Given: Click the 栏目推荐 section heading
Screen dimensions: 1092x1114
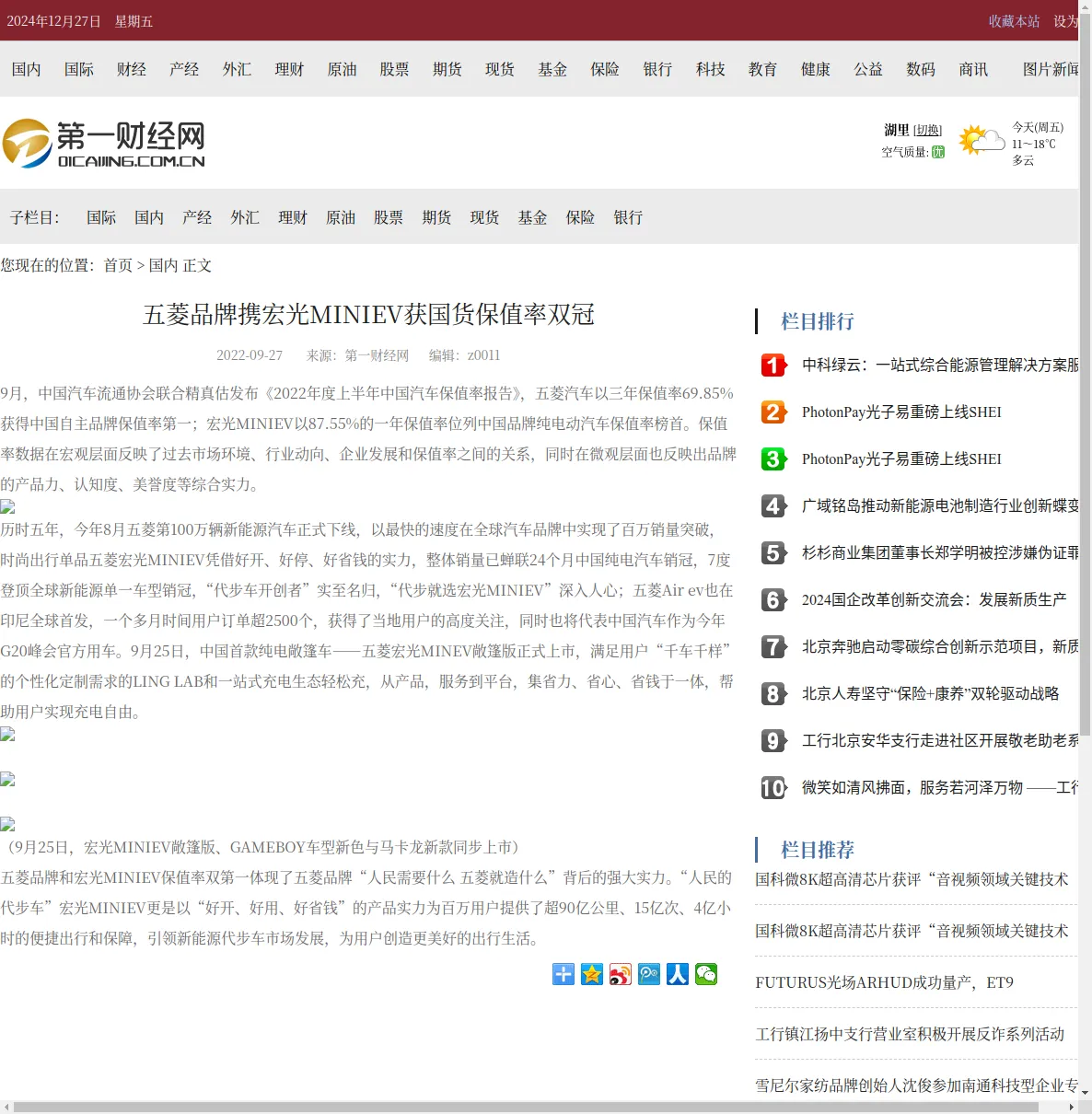Looking at the screenshot, I should (818, 850).
